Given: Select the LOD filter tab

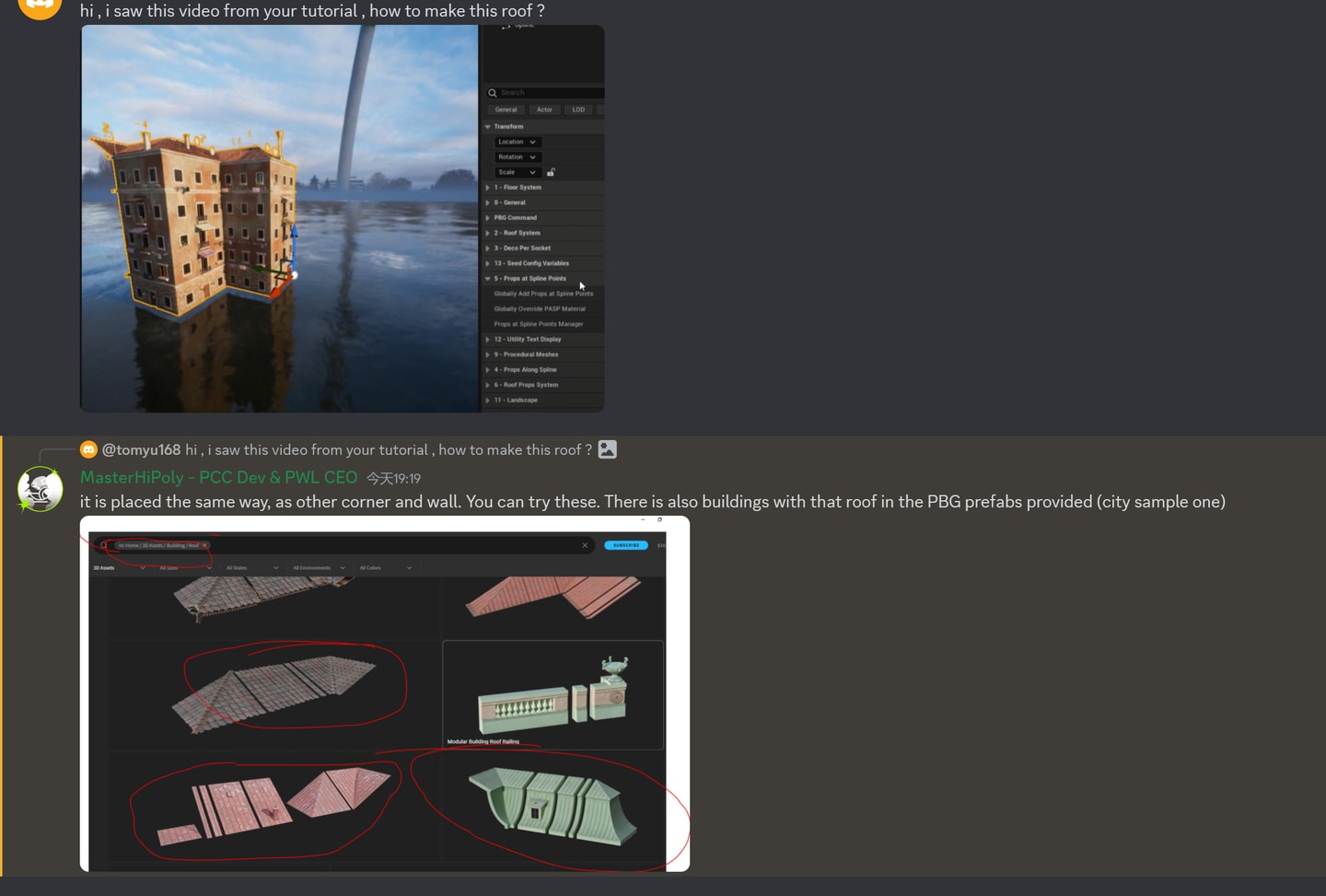Looking at the screenshot, I should click(x=578, y=110).
